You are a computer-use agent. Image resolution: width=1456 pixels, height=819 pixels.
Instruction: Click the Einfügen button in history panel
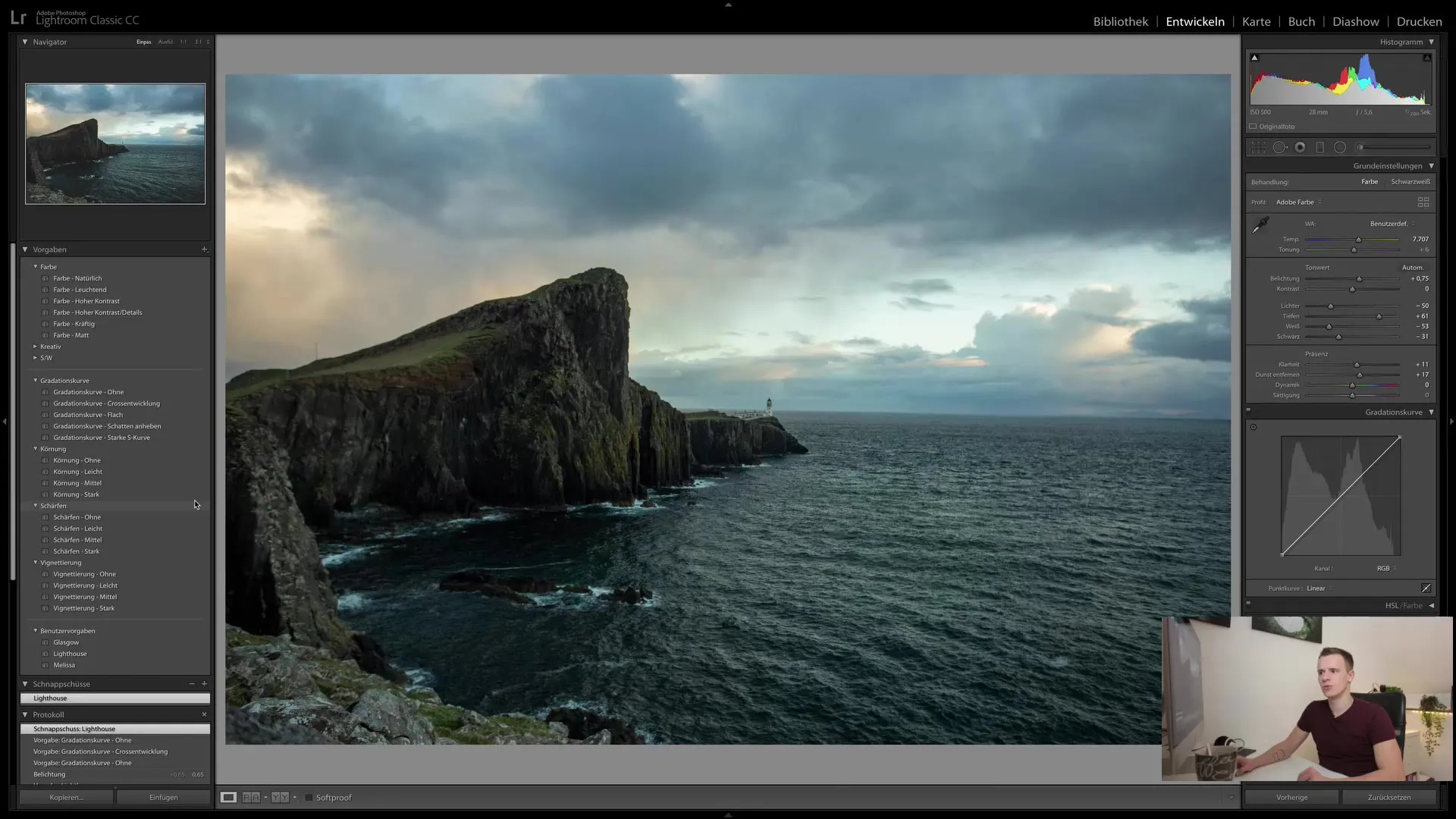point(163,797)
